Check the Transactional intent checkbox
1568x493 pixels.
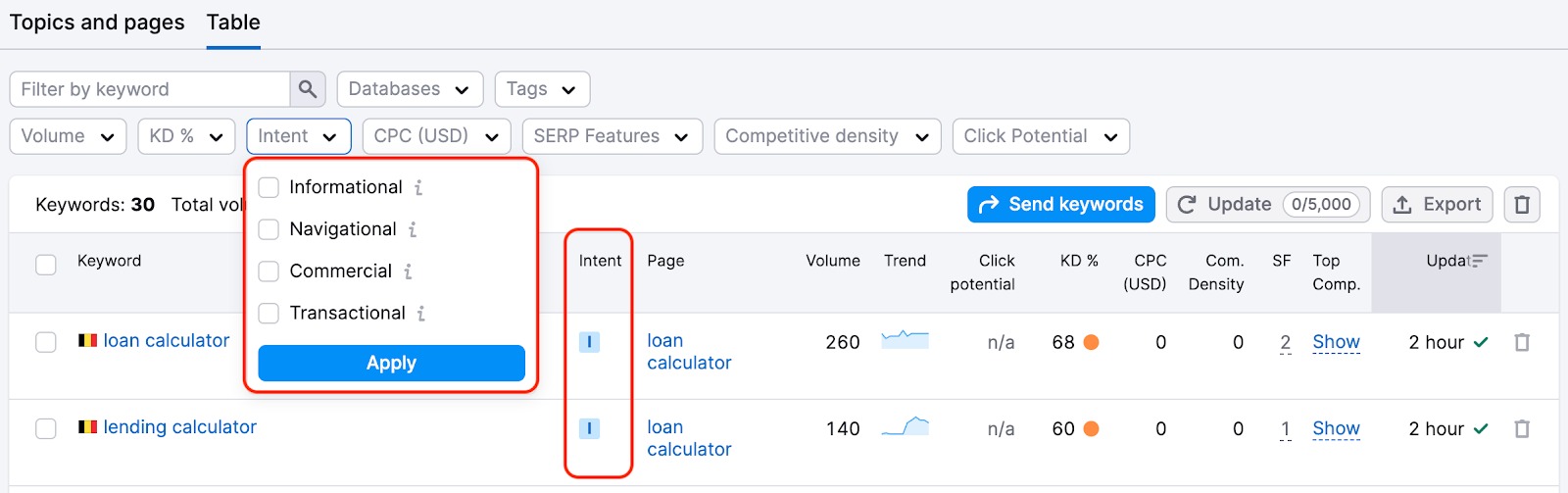269,314
